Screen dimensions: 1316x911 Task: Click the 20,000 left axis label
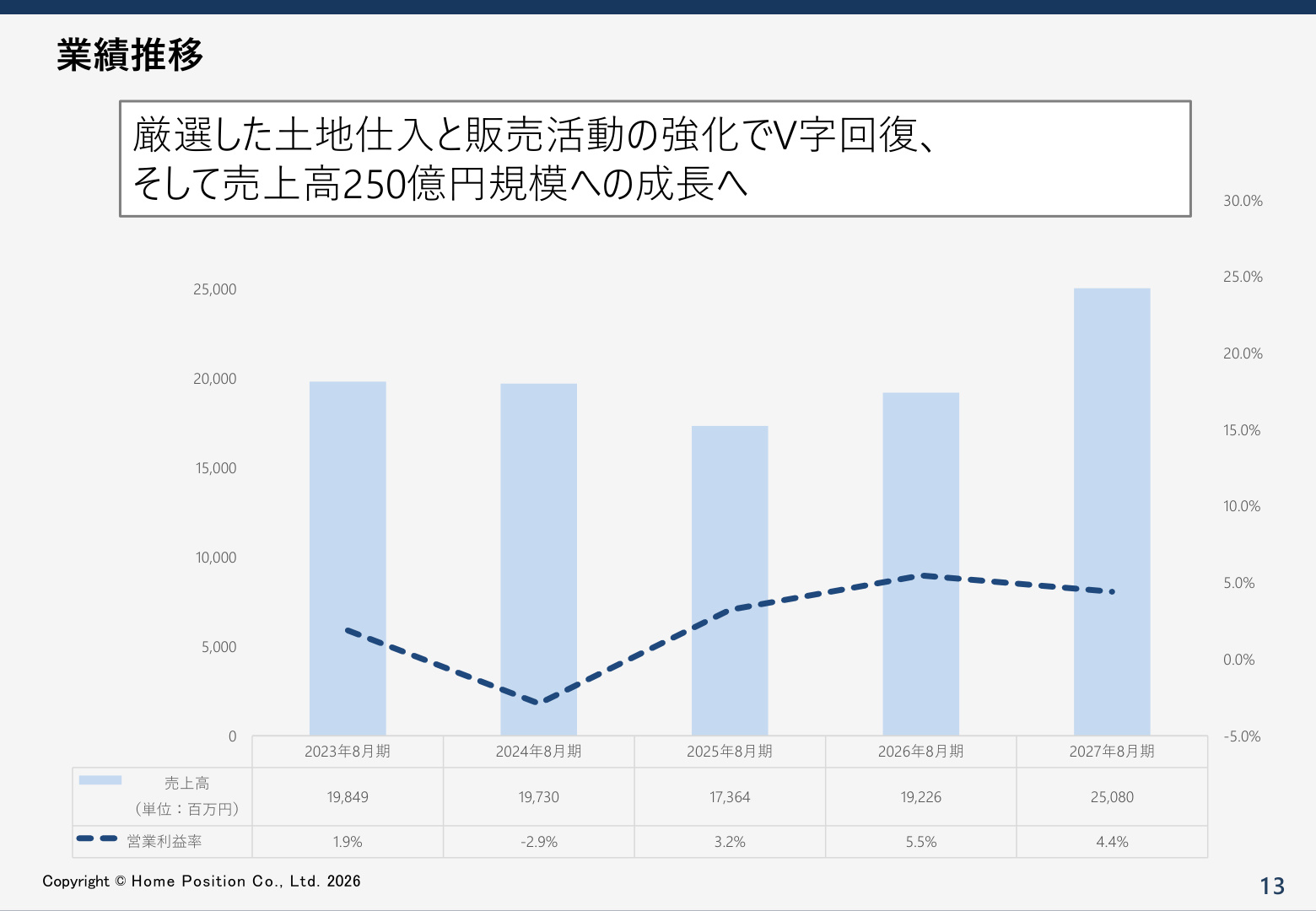click(x=215, y=379)
